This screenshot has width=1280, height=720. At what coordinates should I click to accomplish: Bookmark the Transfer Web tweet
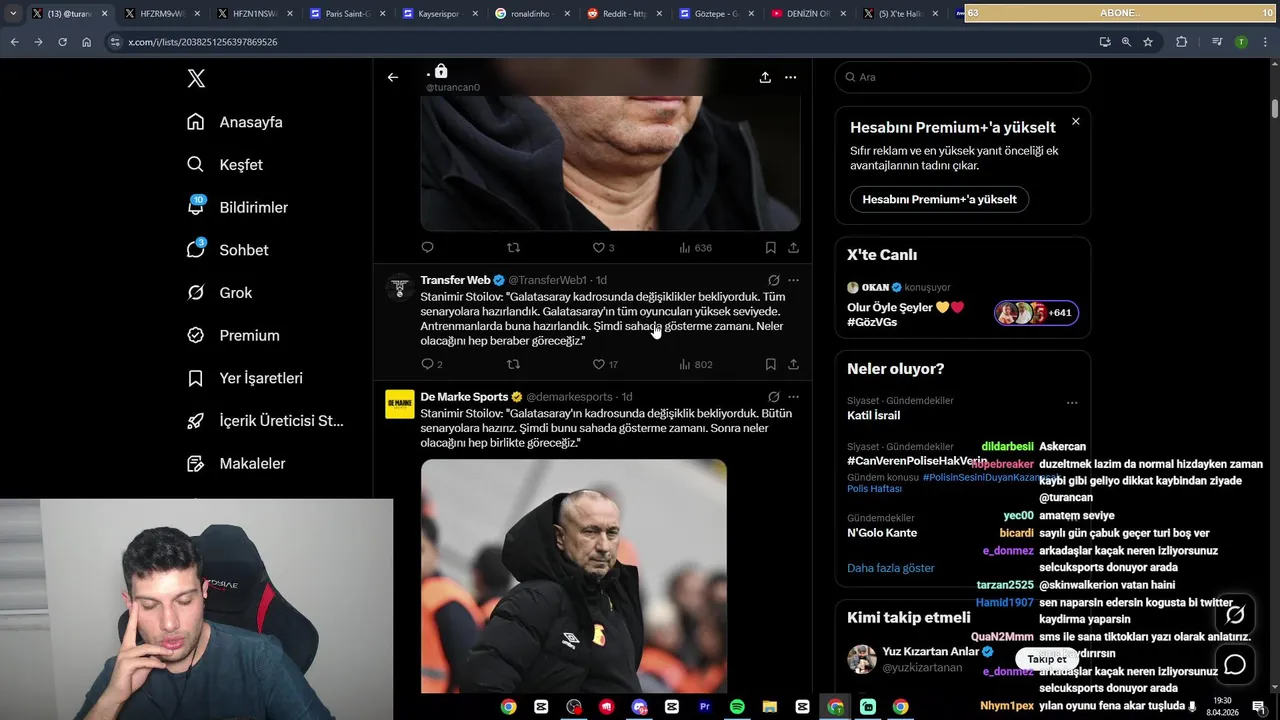click(771, 365)
